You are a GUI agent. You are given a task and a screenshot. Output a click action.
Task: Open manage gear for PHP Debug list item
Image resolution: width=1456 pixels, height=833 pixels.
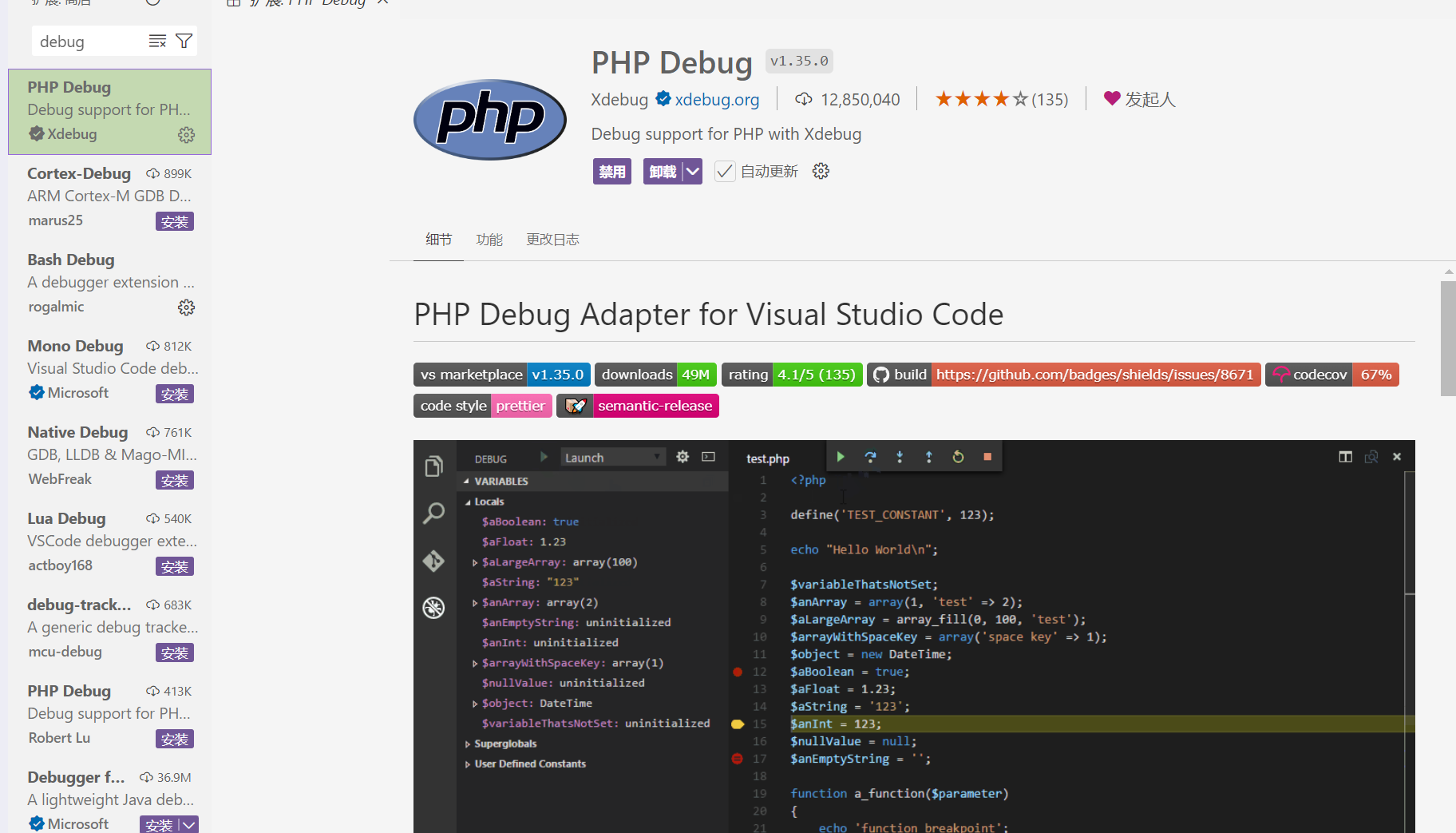click(x=186, y=135)
